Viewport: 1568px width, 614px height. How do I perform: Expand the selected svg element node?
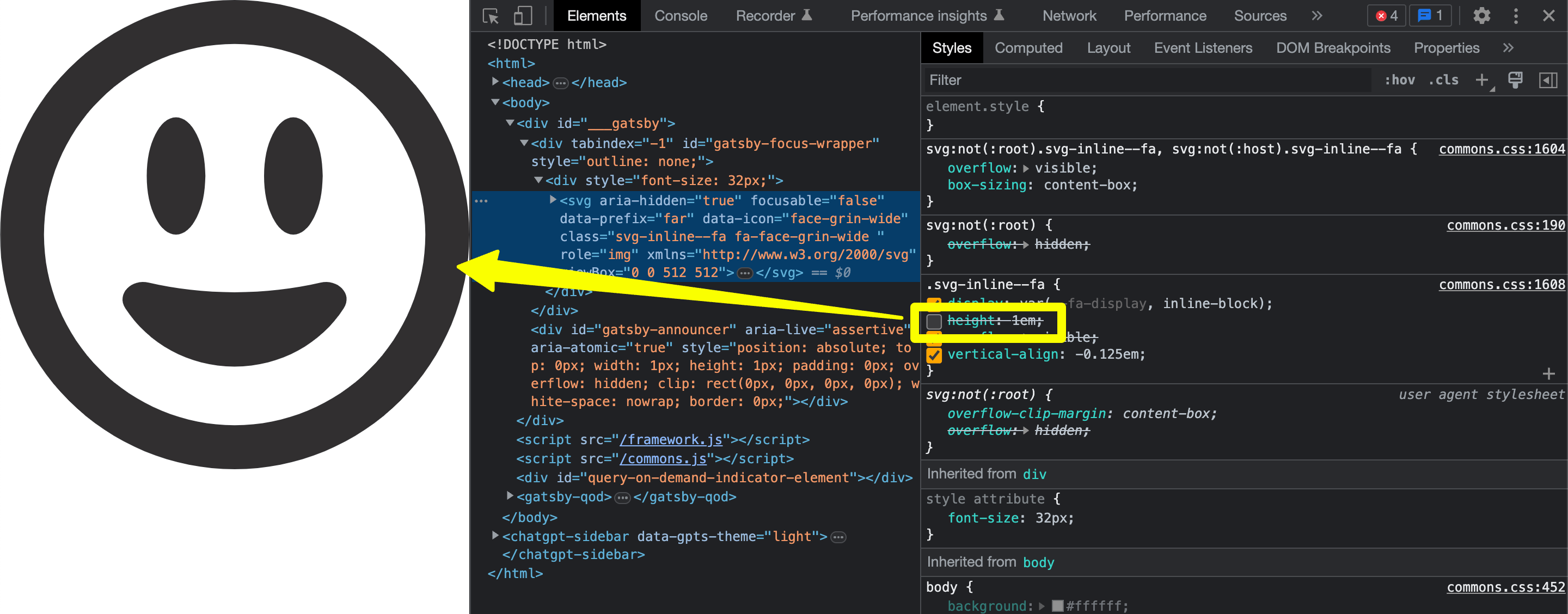pyautogui.click(x=553, y=200)
